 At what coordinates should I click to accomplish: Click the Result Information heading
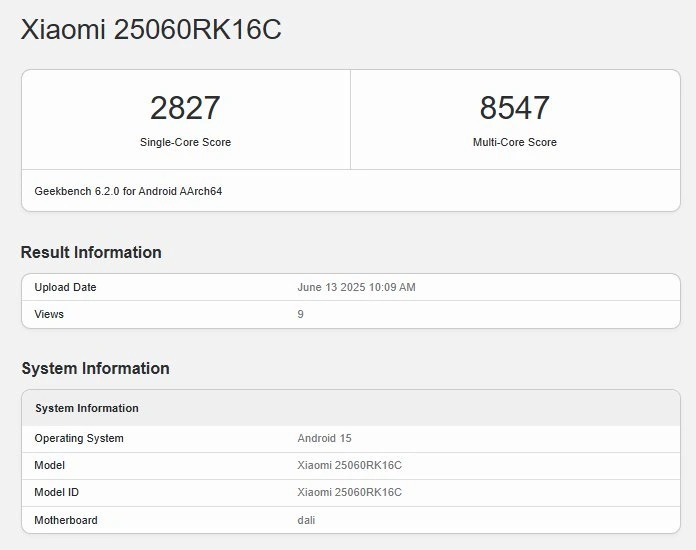(91, 252)
